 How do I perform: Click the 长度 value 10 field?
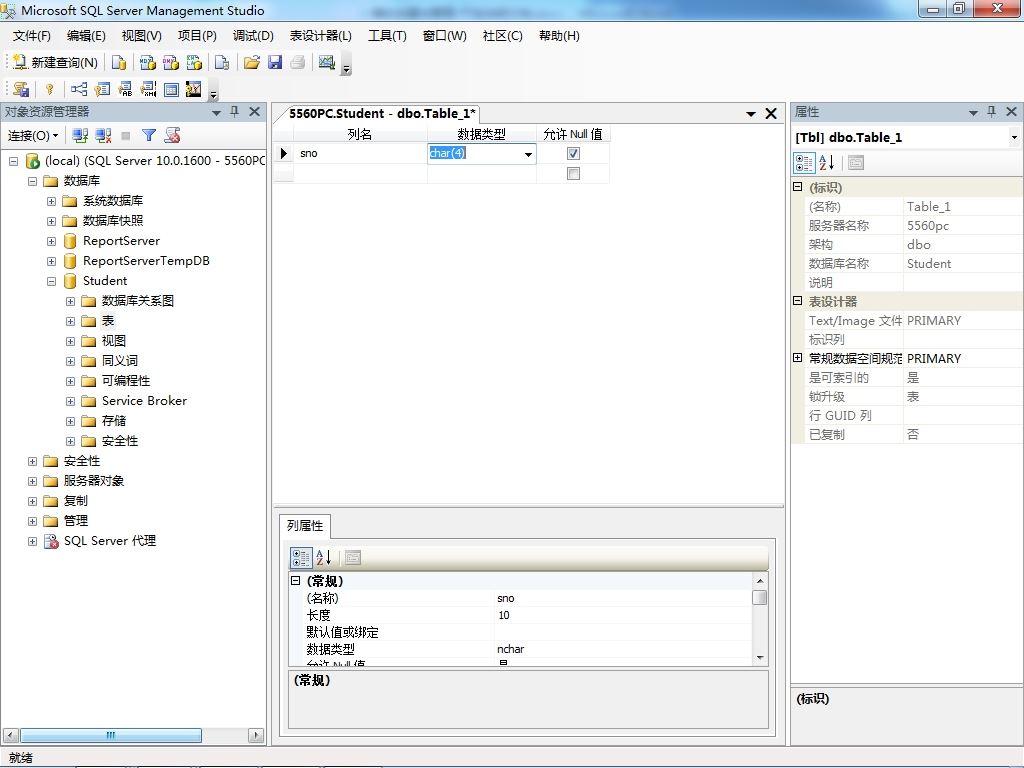point(624,615)
